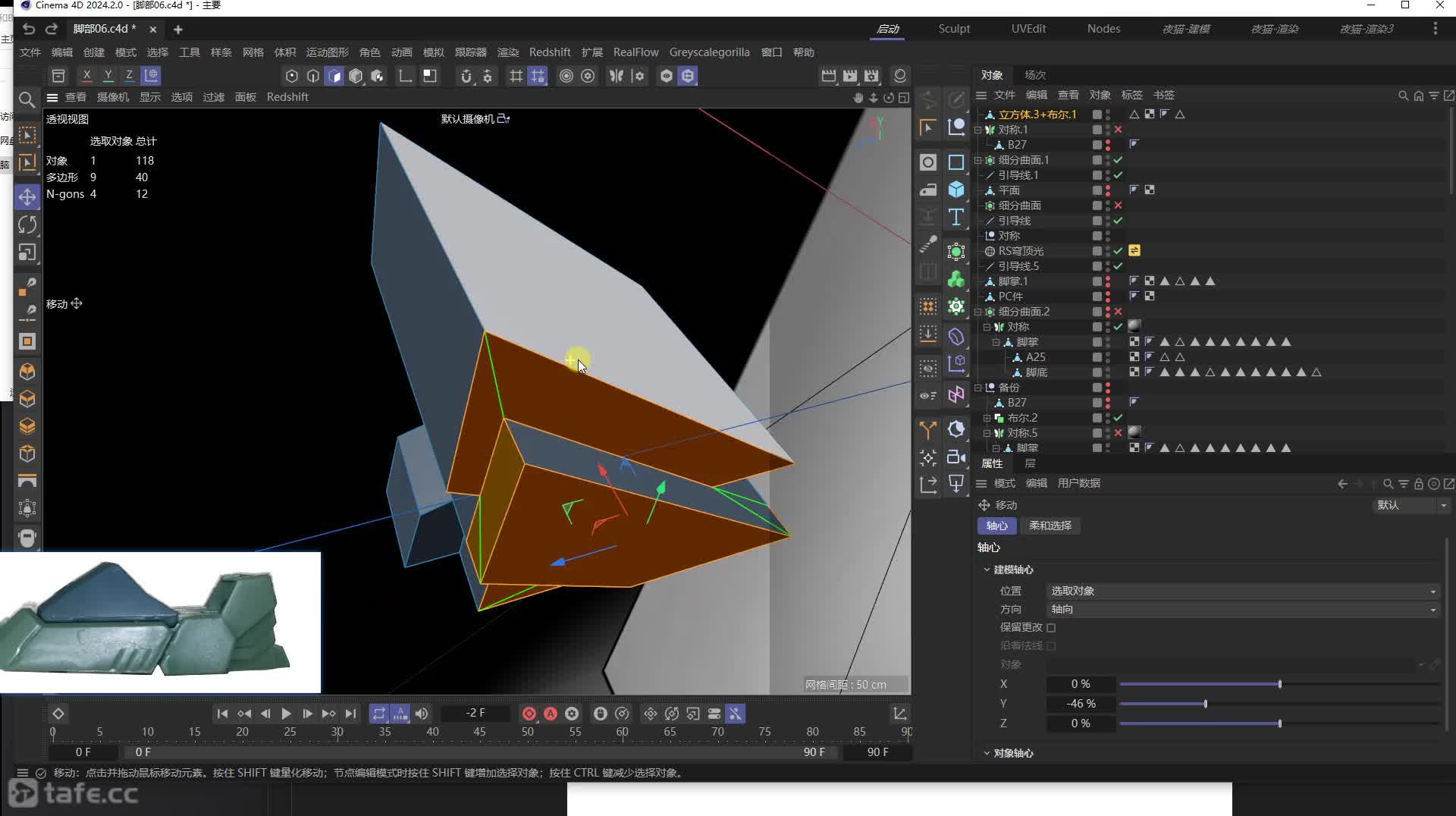Image resolution: width=1456 pixels, height=816 pixels.
Task: Collapse the 细分曲面.2 tree node
Action: 978,312
